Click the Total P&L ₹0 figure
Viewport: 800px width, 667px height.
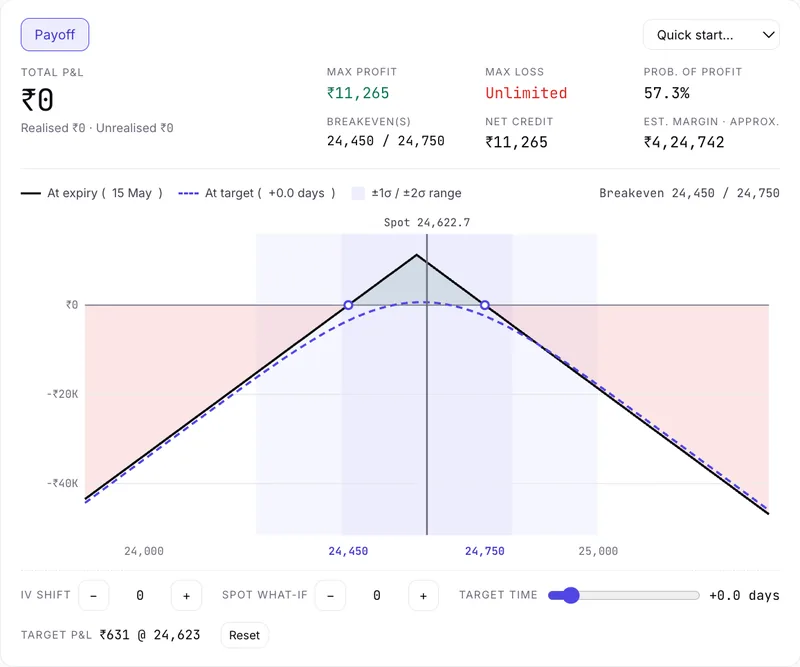click(37, 100)
